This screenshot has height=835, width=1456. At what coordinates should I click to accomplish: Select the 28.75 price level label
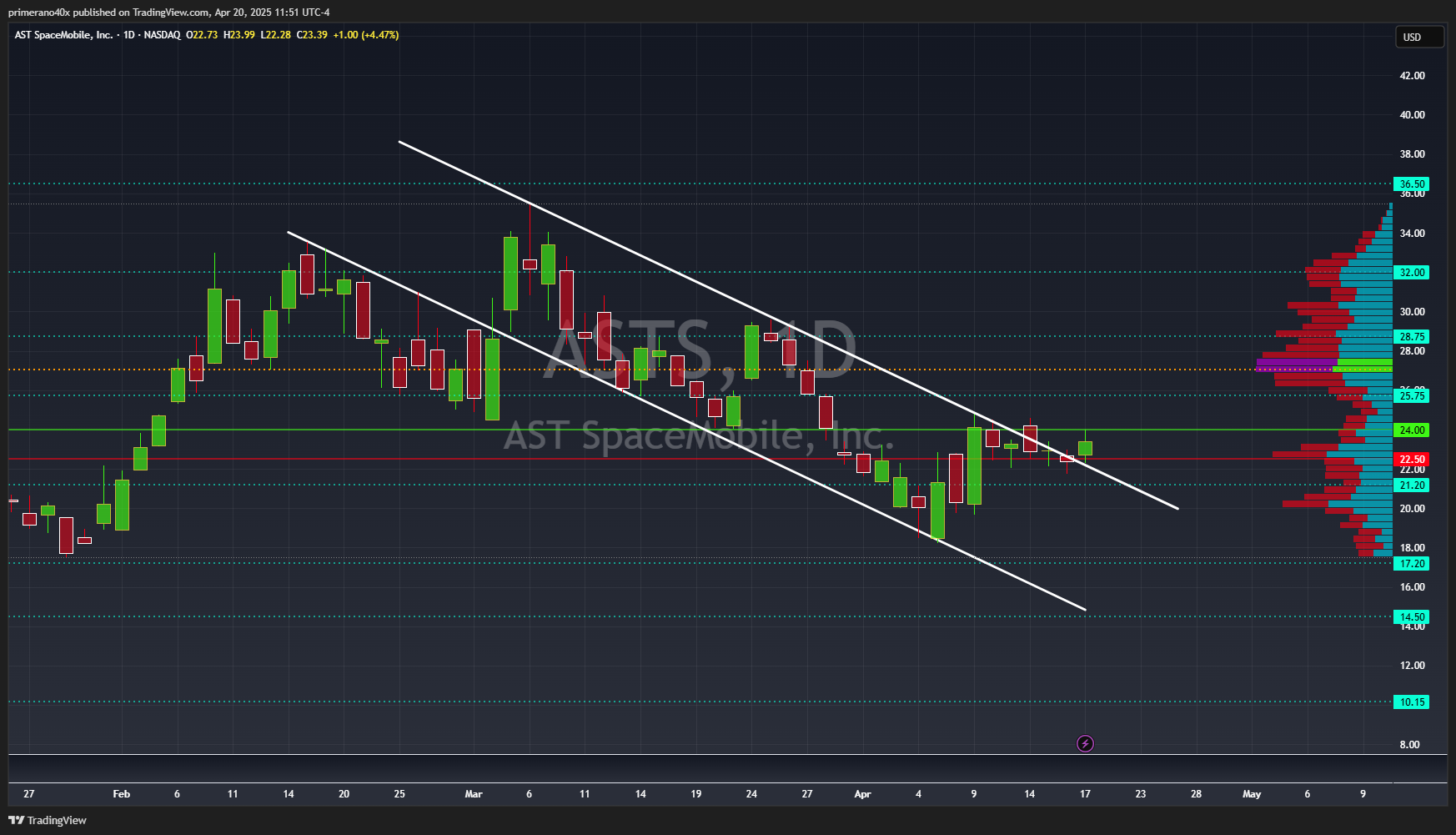1412,337
